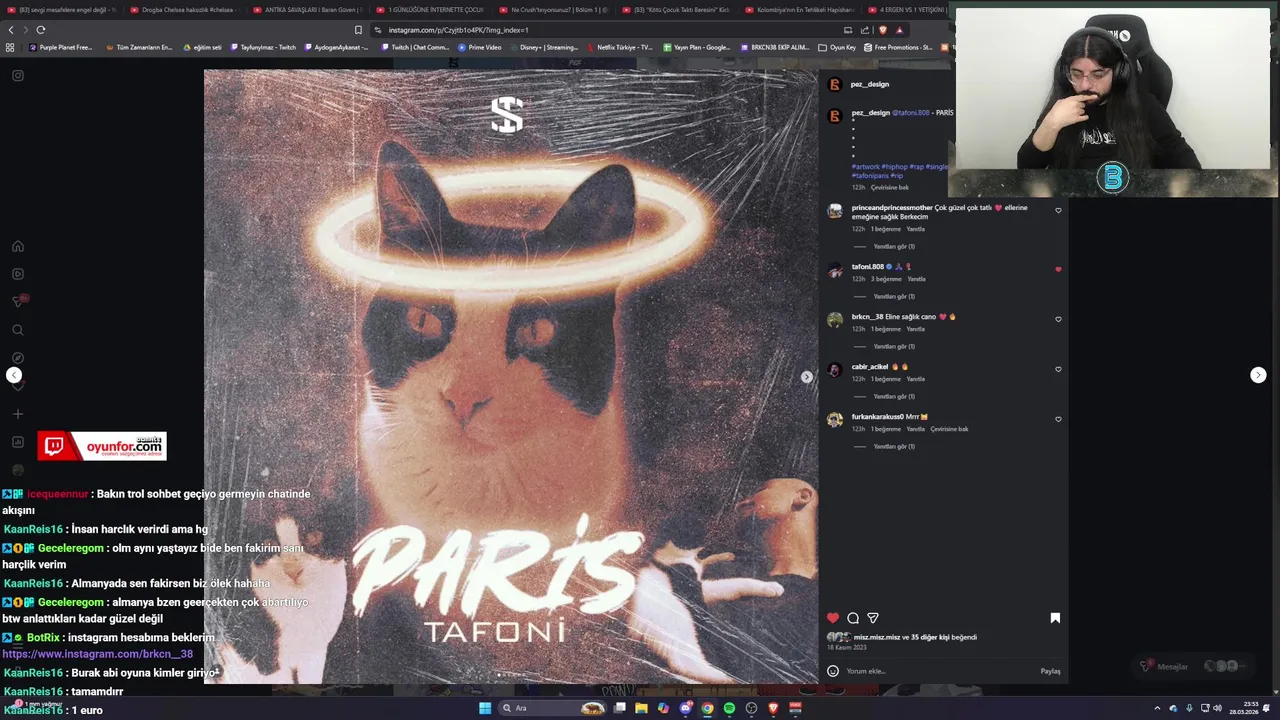Click the Yorum ekle comment field

[940, 671]
